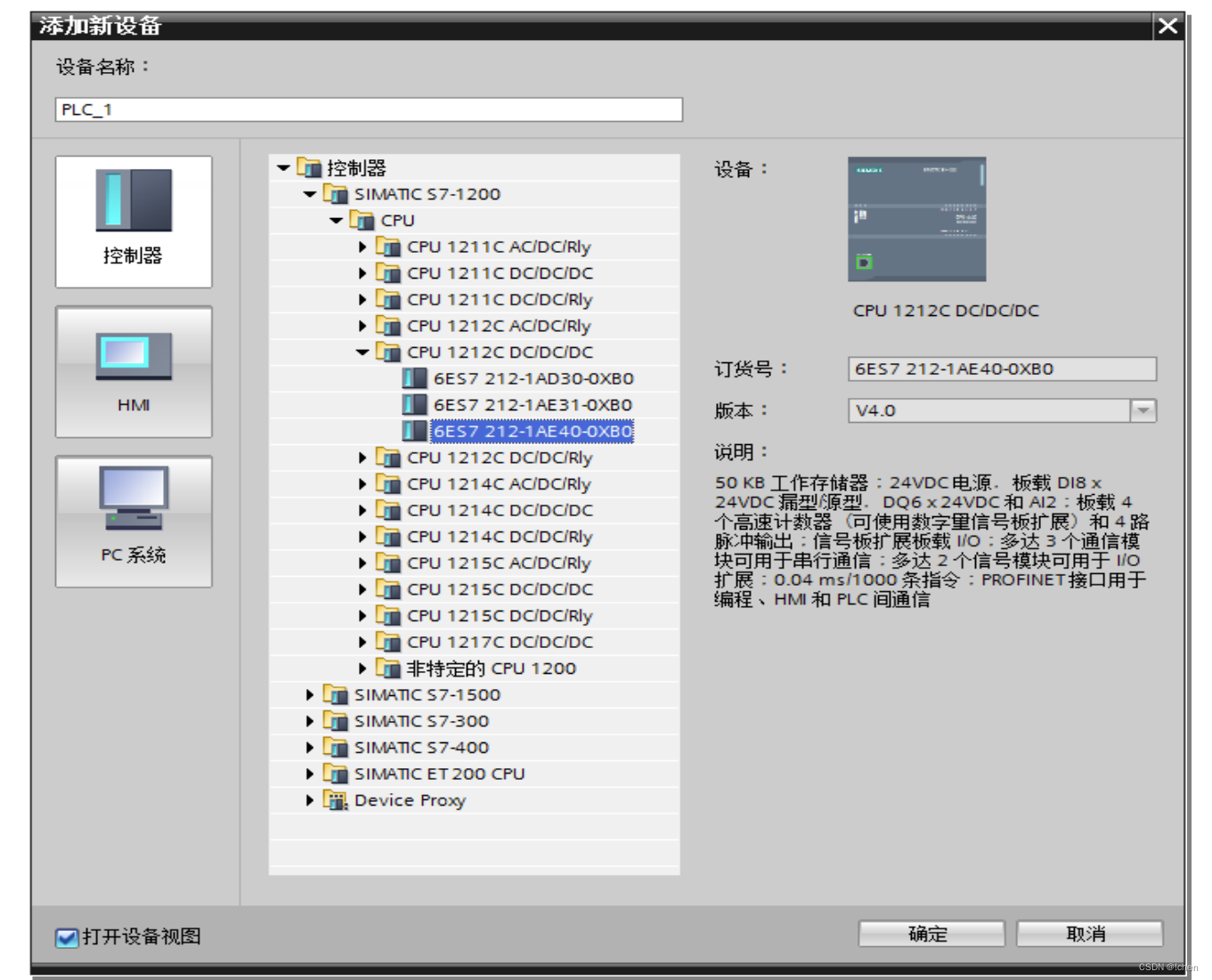The image size is (1212, 980).
Task: Expand CPU 1212C DC/DC/Rly node arrow
Action: [x=362, y=458]
